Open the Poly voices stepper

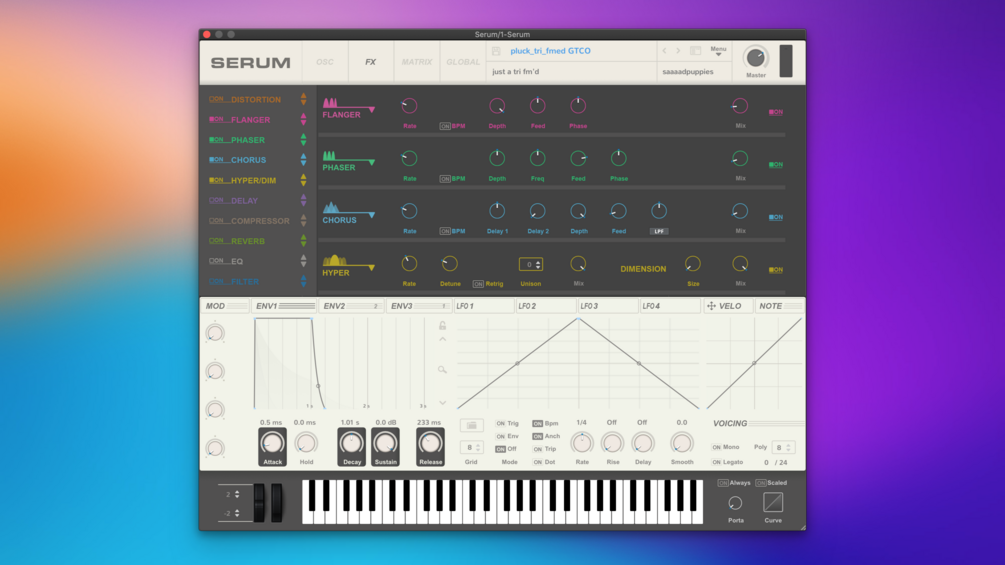click(x=783, y=448)
